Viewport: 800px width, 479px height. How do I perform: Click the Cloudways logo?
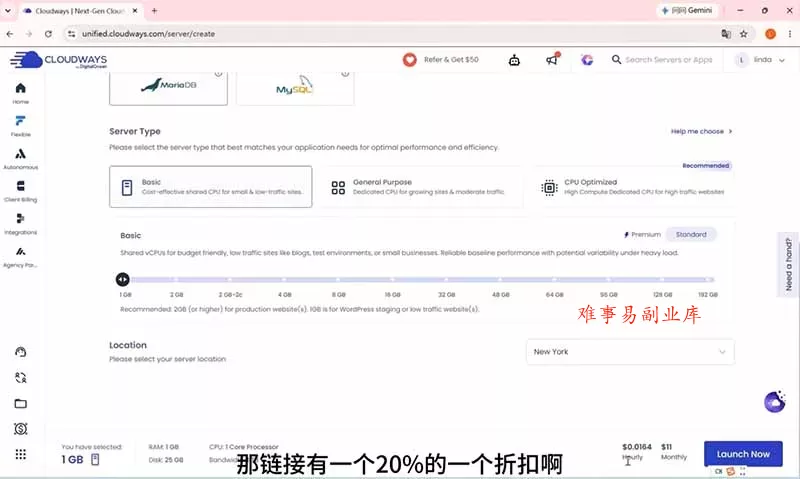59,60
